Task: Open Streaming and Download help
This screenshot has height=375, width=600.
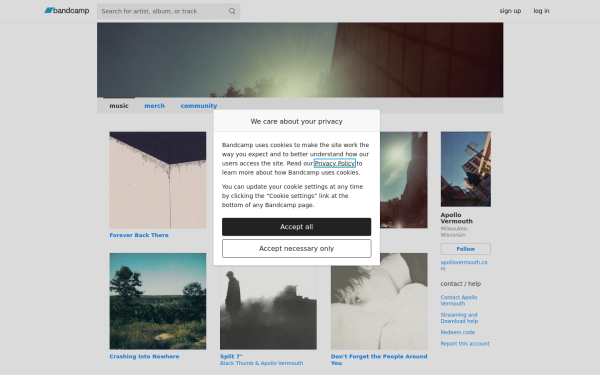Action: click(459, 318)
